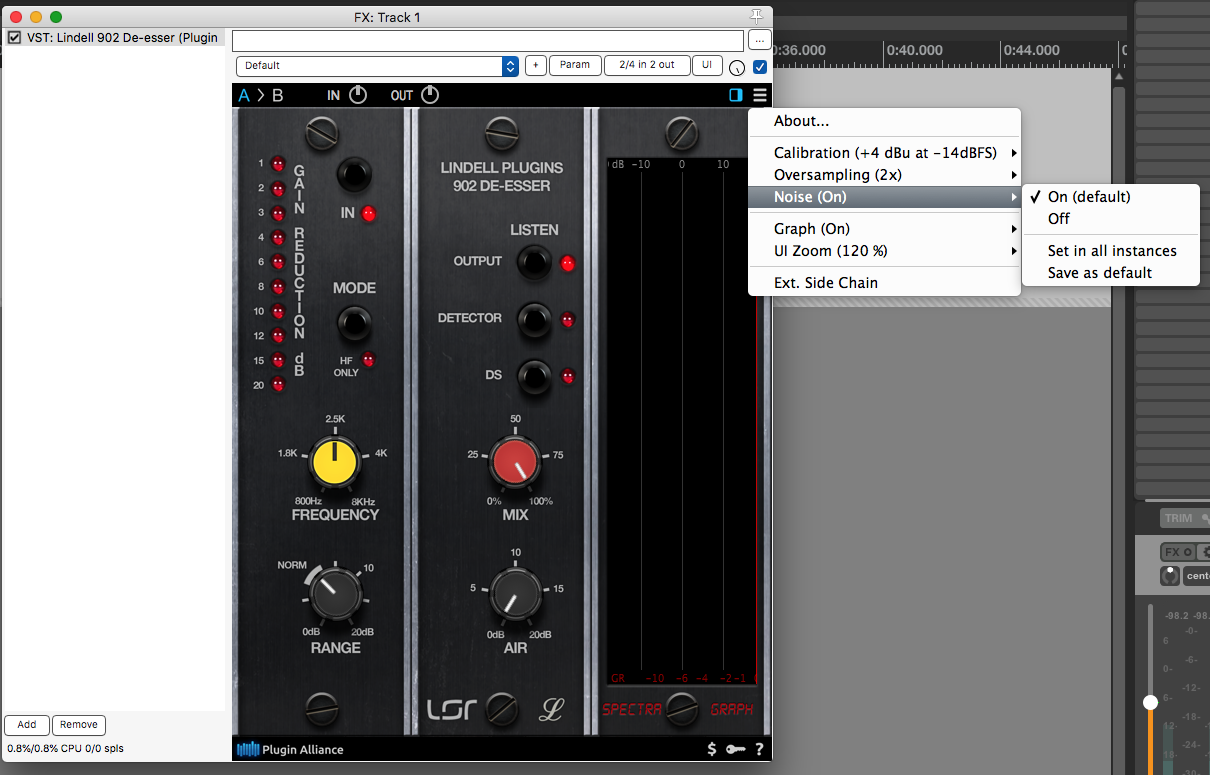The image size is (1210, 775).
Task: Uncheck the VST Lindell 902 De-esser checkbox
Action: (x=14, y=37)
